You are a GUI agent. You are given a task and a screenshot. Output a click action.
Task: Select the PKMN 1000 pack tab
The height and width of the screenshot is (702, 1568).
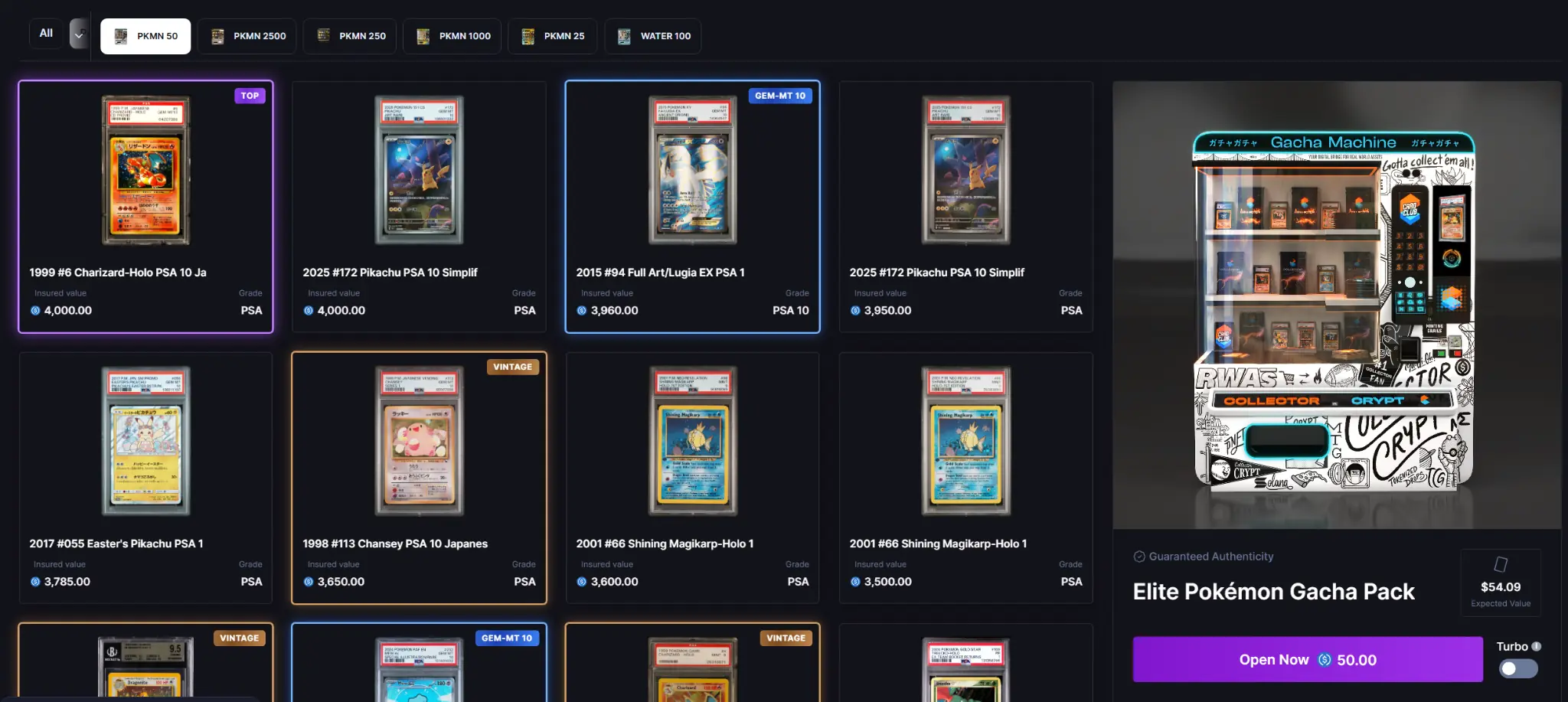pos(452,36)
